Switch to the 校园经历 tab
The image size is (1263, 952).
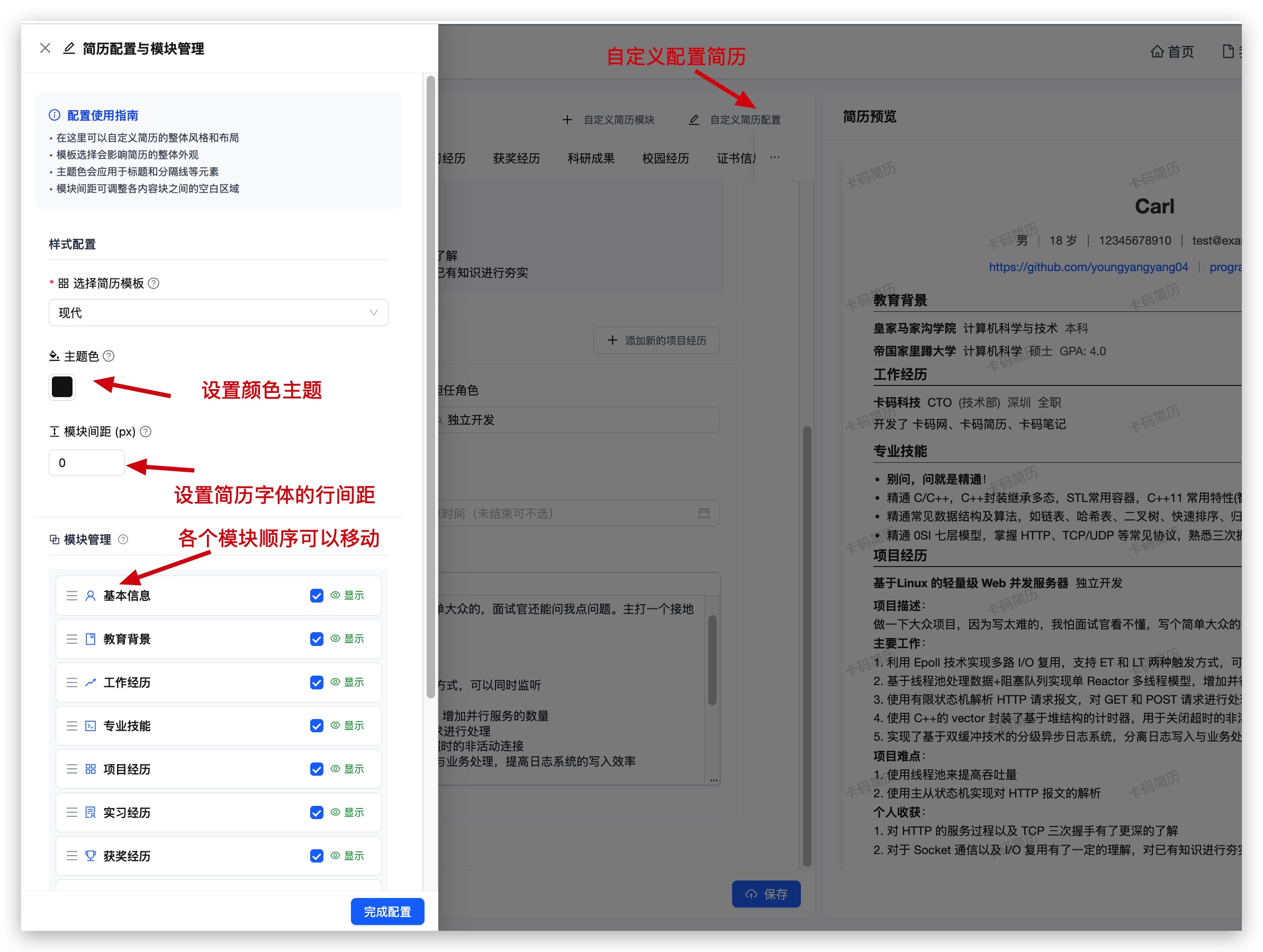click(665, 158)
